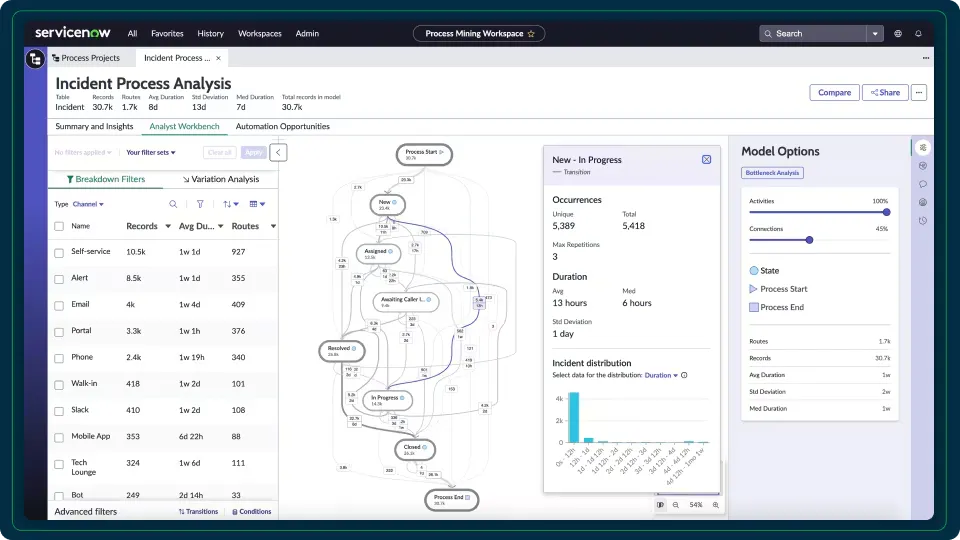Image resolution: width=960 pixels, height=540 pixels.
Task: Zoom in the process map
Action: 715,505
